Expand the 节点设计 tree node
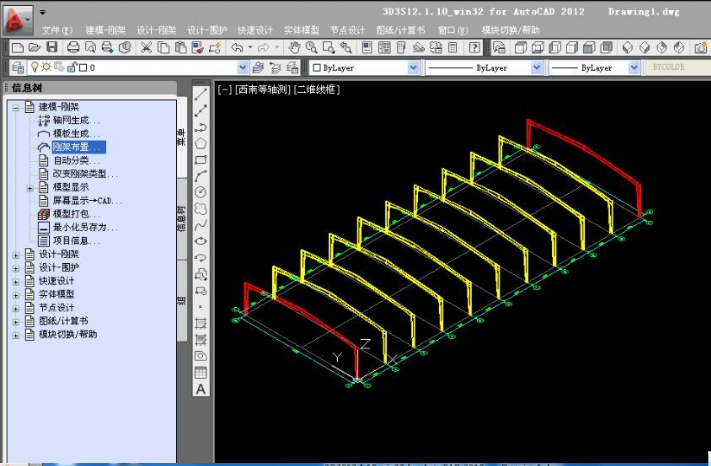The image size is (711, 466). tap(16, 308)
